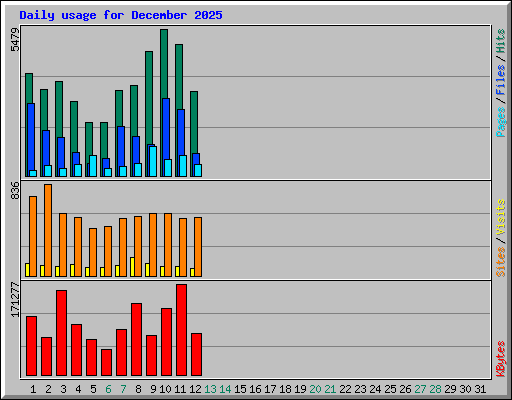The image size is (512, 400).
Task: Click day 8 on the x-axis
Action: pos(138,389)
